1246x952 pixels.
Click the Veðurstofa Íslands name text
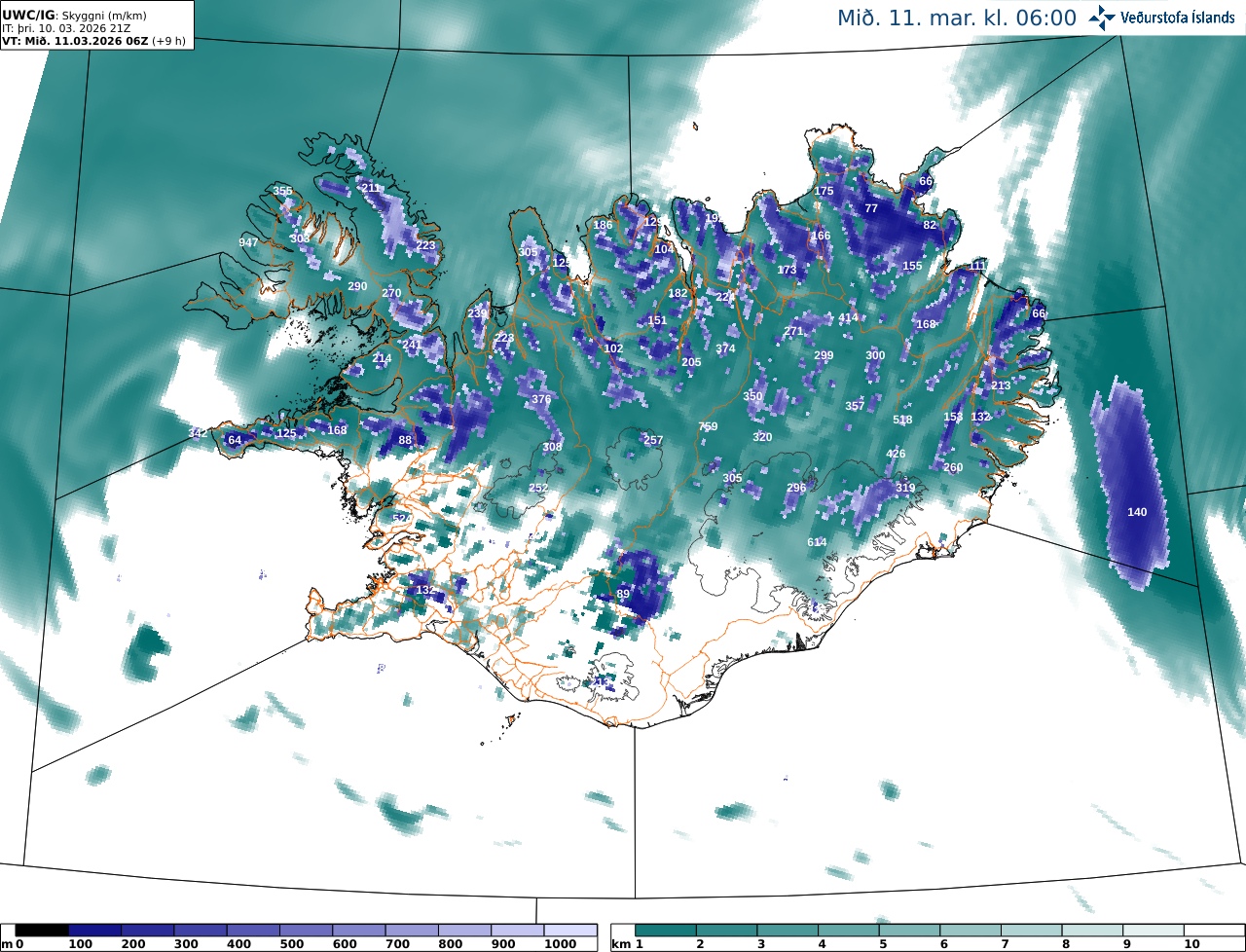[x=1177, y=18]
